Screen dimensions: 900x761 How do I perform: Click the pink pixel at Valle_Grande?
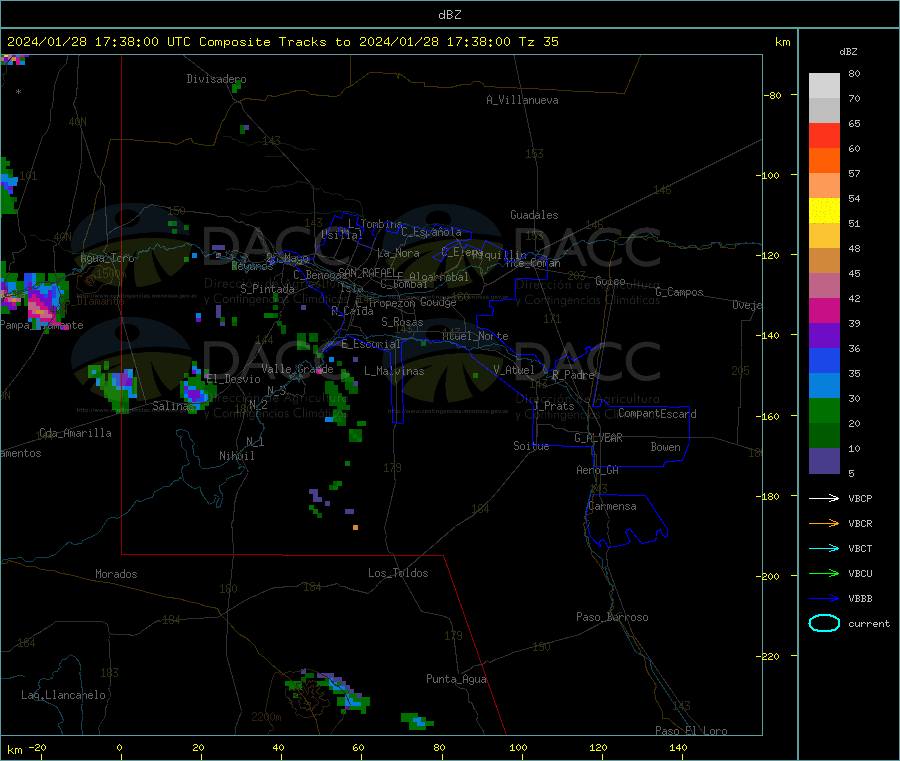pyautogui.click(x=320, y=372)
